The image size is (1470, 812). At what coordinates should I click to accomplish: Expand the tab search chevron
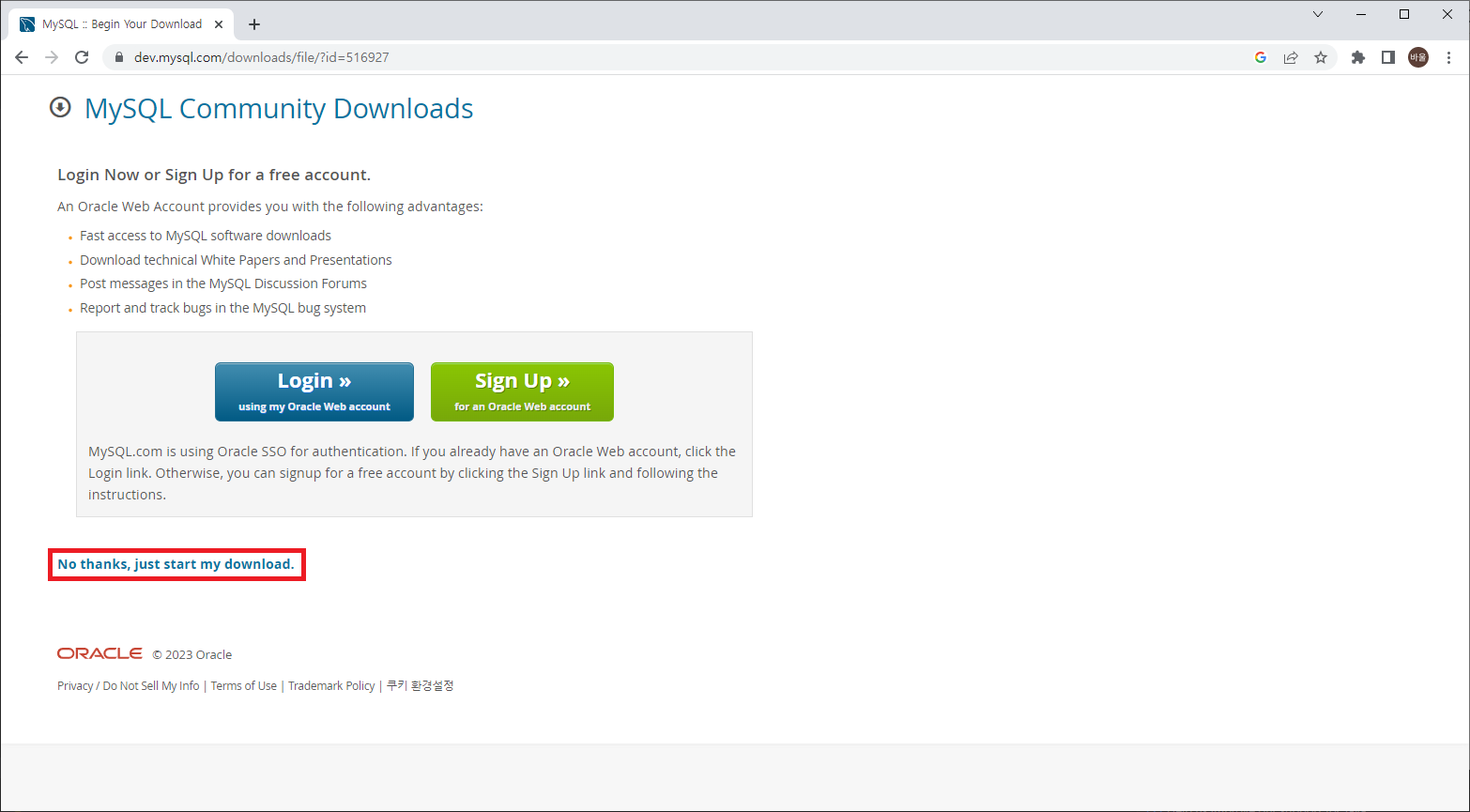click(x=1318, y=14)
